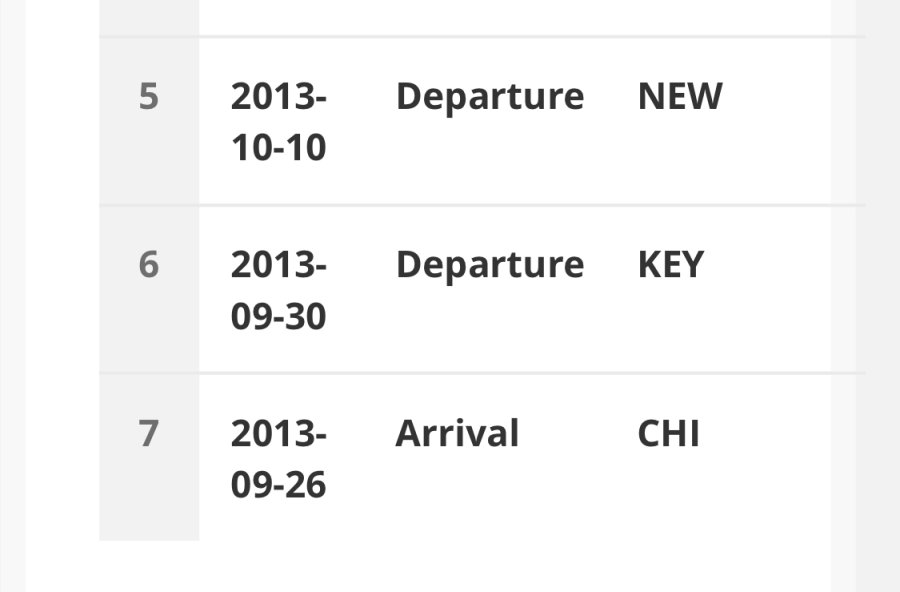
Task: Select the KEY code cell
Action: (x=671, y=265)
